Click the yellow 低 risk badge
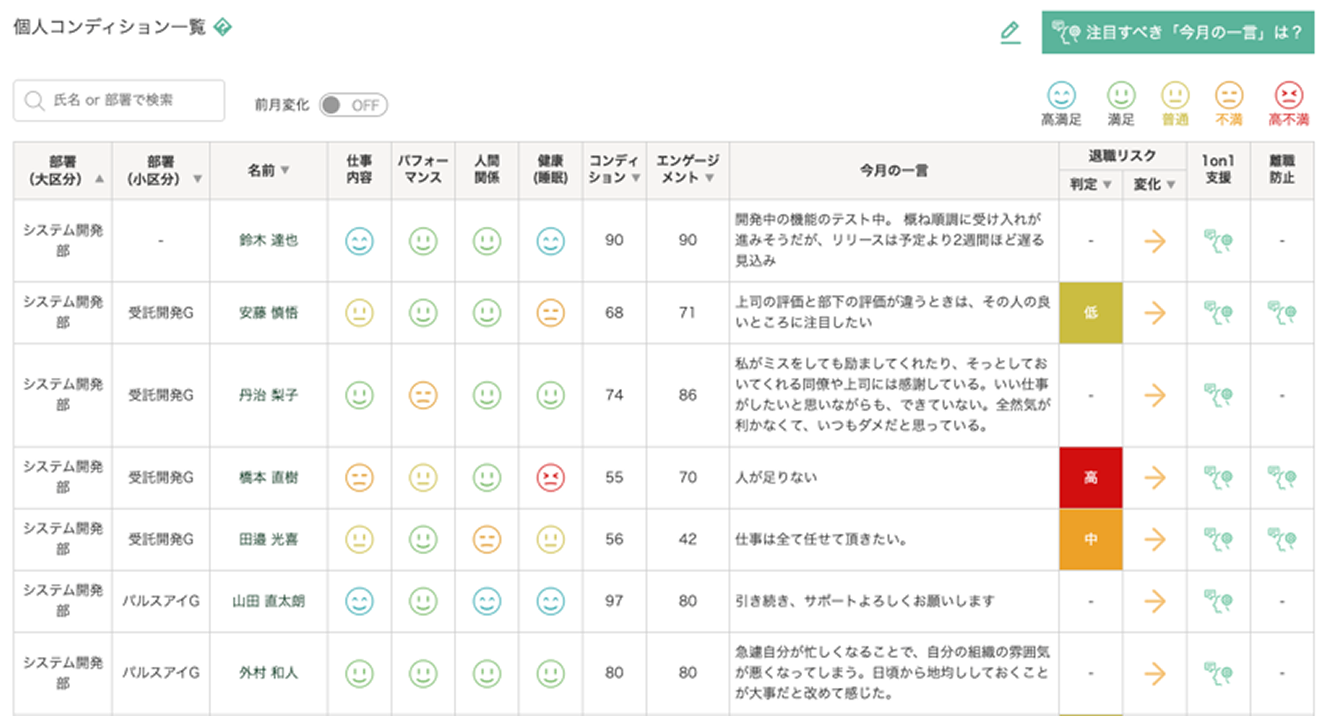The height and width of the screenshot is (716, 1324). [x=1091, y=313]
